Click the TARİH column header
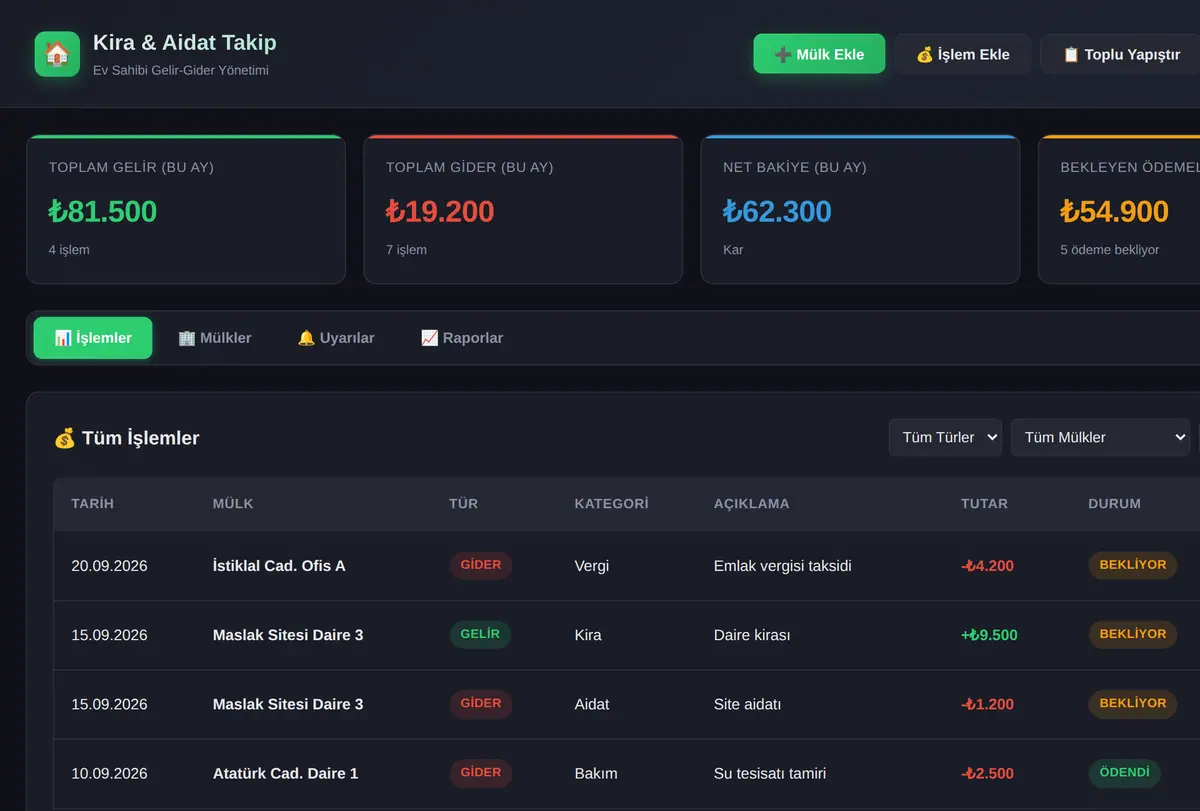Viewport: 1200px width, 811px height. pyautogui.click(x=92, y=504)
